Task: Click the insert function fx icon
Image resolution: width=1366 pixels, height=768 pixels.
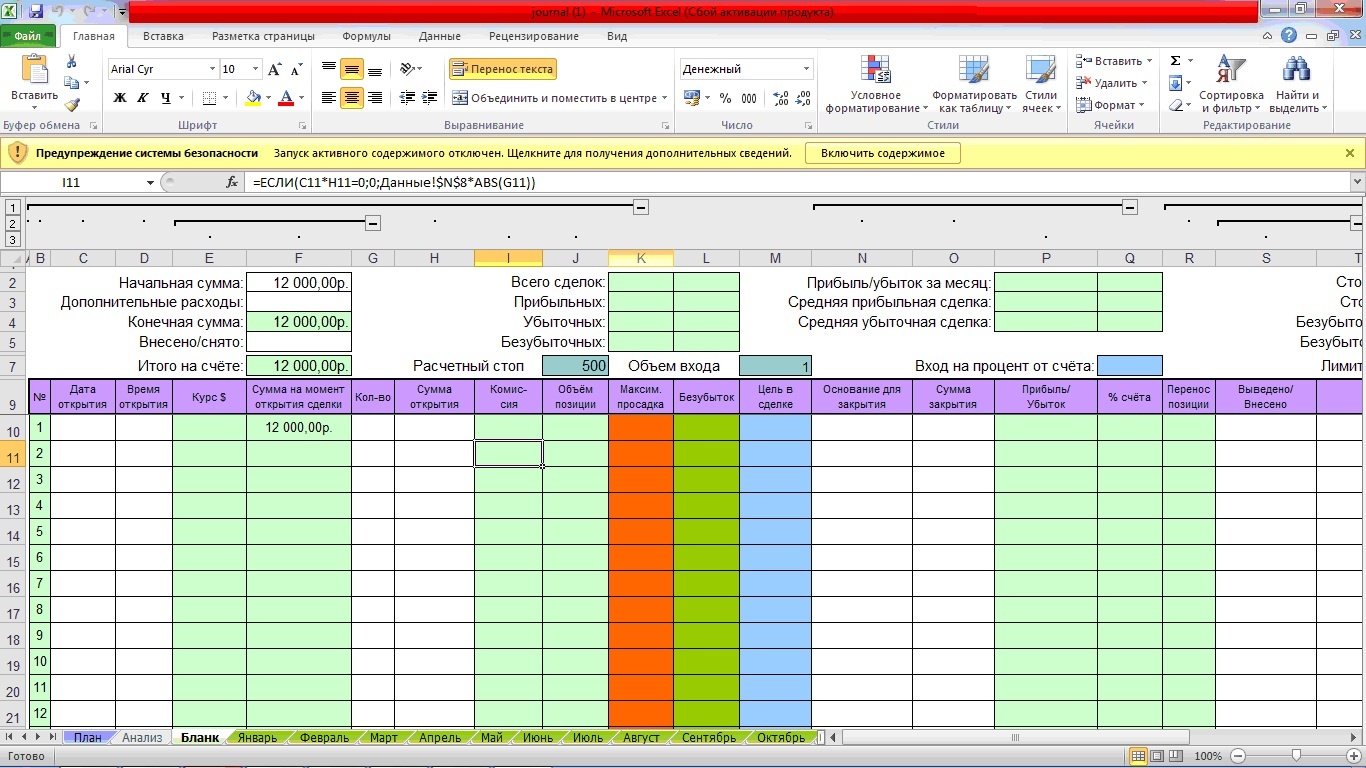Action: tap(232, 182)
